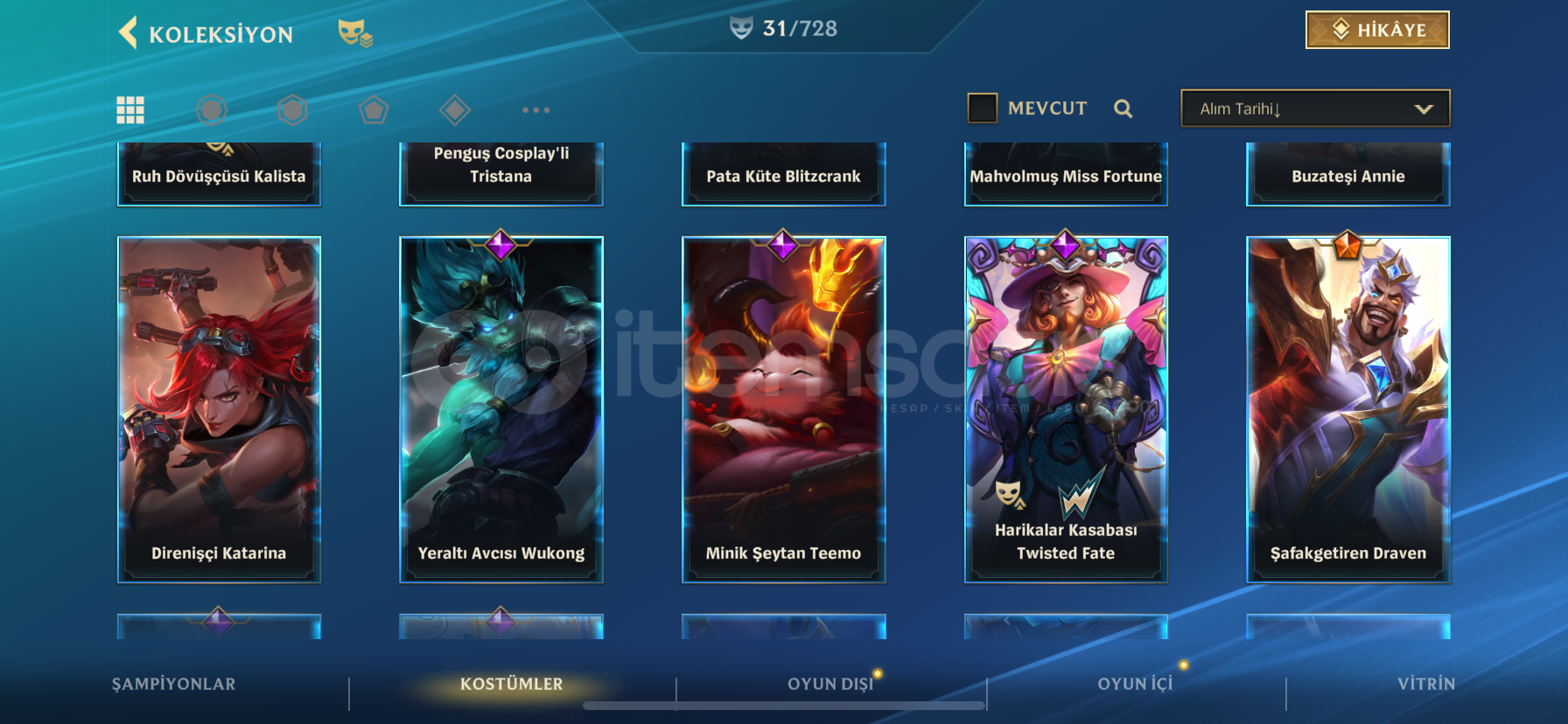The image size is (1568, 724).
Task: Open the mask and coins skin icon
Action: point(355,33)
